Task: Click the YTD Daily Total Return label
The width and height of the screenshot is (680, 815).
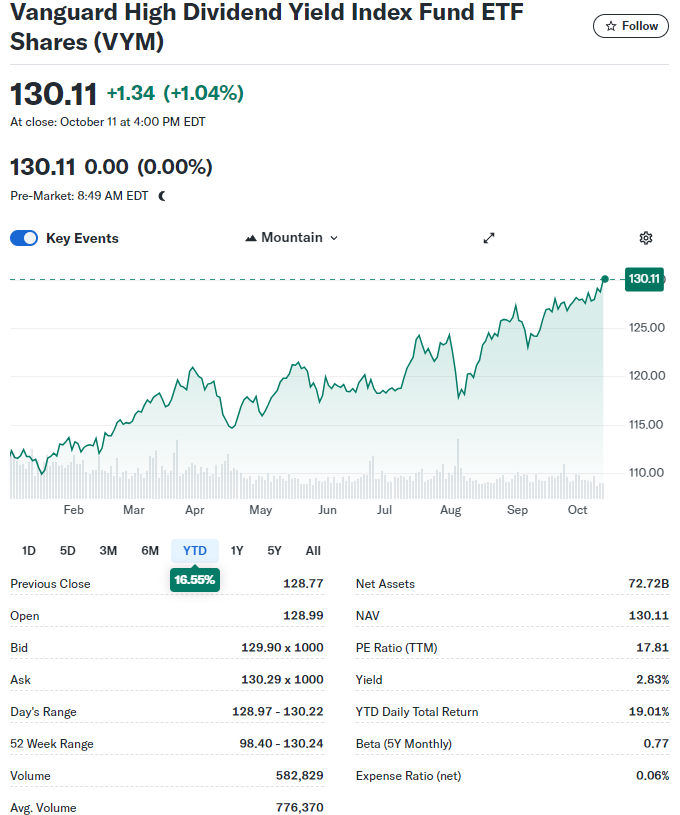Action: pyautogui.click(x=417, y=712)
